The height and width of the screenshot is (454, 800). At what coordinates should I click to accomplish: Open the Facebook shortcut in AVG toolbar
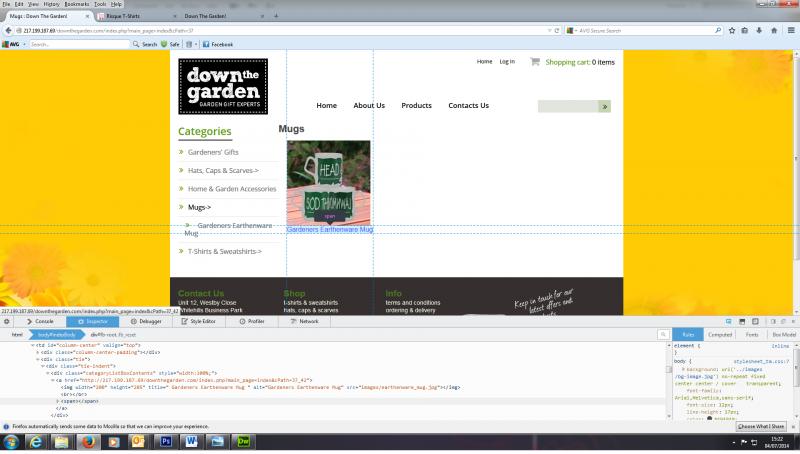218,44
